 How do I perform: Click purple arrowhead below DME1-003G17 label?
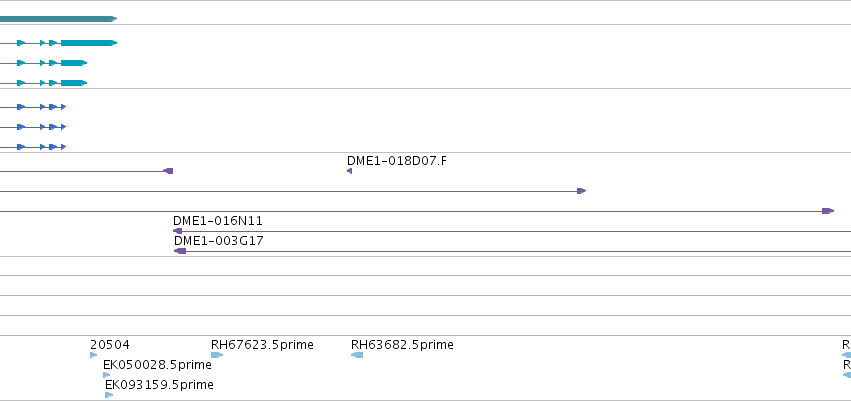(x=180, y=251)
